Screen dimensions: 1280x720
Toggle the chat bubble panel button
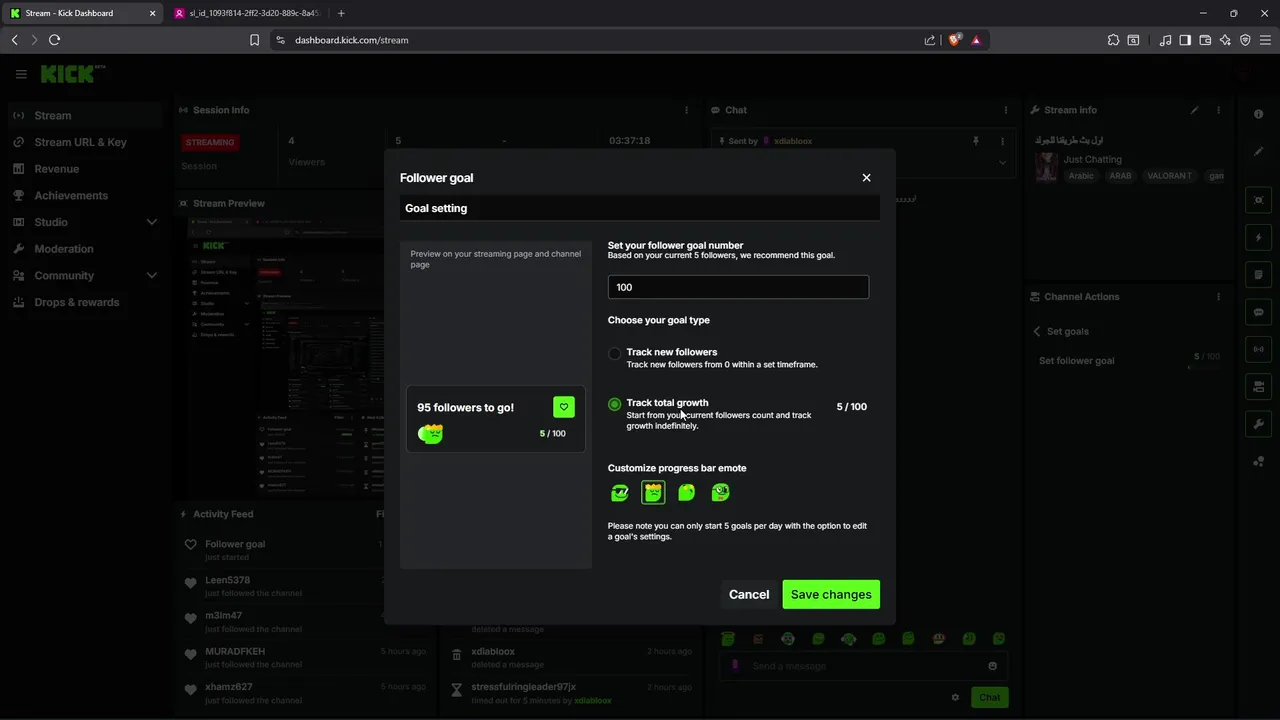(x=1259, y=312)
